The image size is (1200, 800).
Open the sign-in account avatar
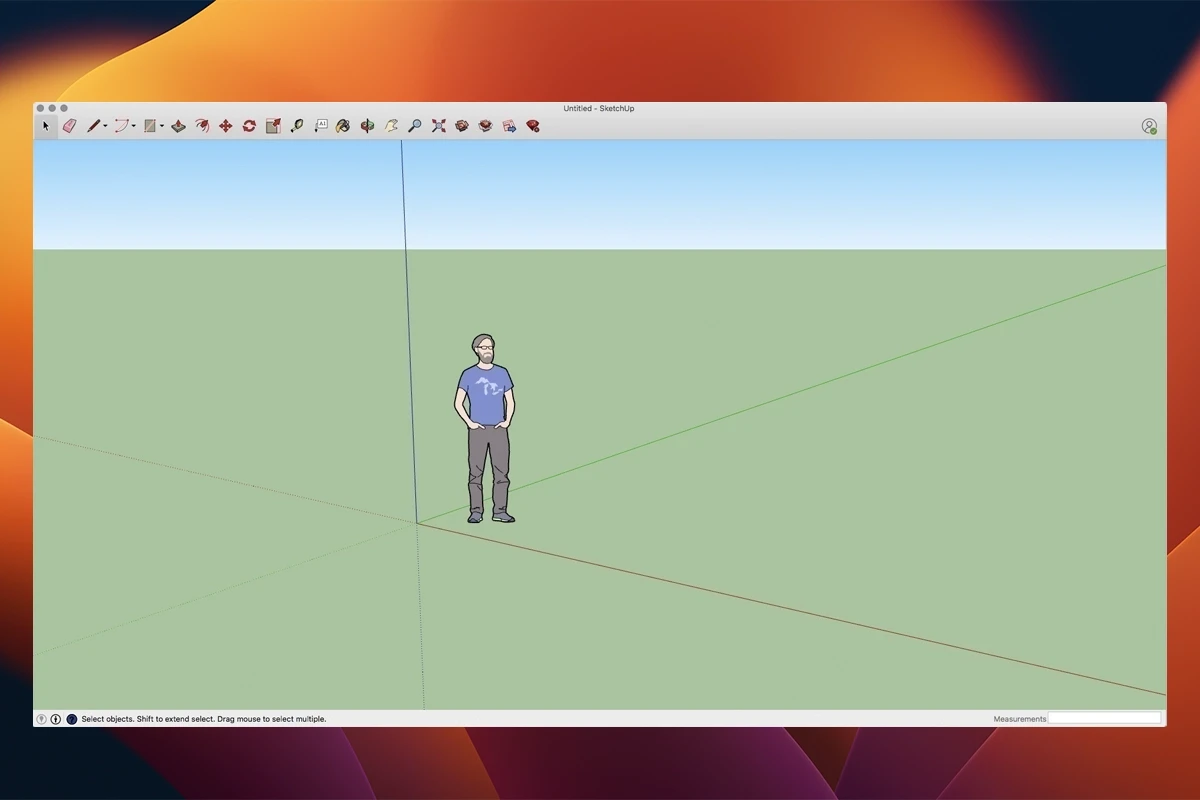tap(1148, 125)
